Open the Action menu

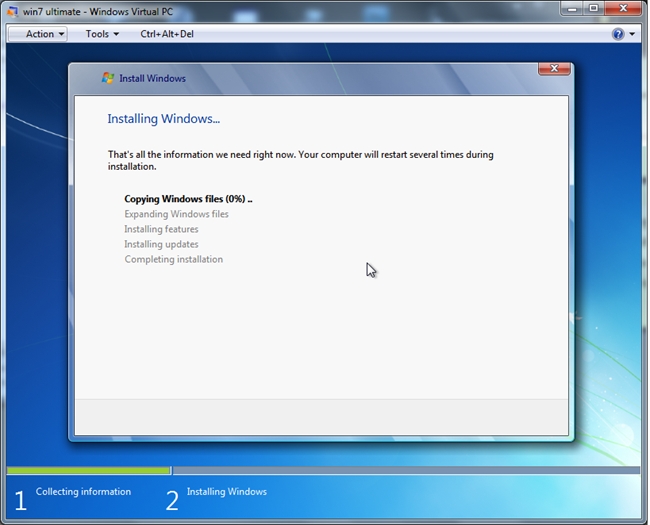pyautogui.click(x=38, y=34)
